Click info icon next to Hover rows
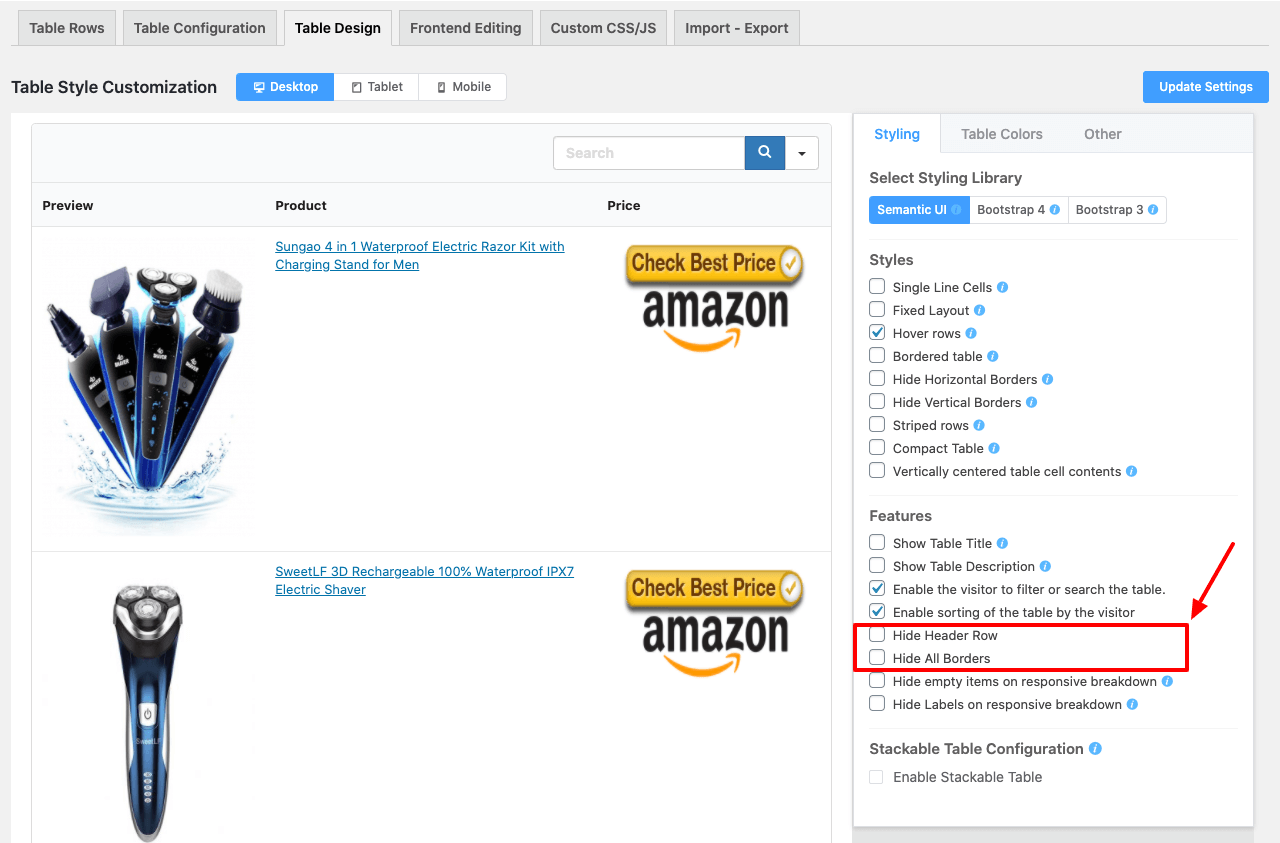Viewport: 1280px width, 843px height. click(971, 333)
